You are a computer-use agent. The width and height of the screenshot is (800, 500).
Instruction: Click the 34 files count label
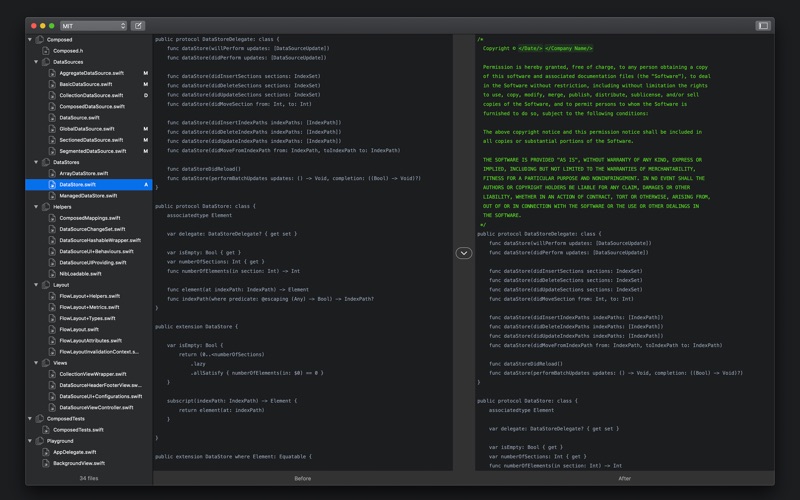[x=89, y=479]
